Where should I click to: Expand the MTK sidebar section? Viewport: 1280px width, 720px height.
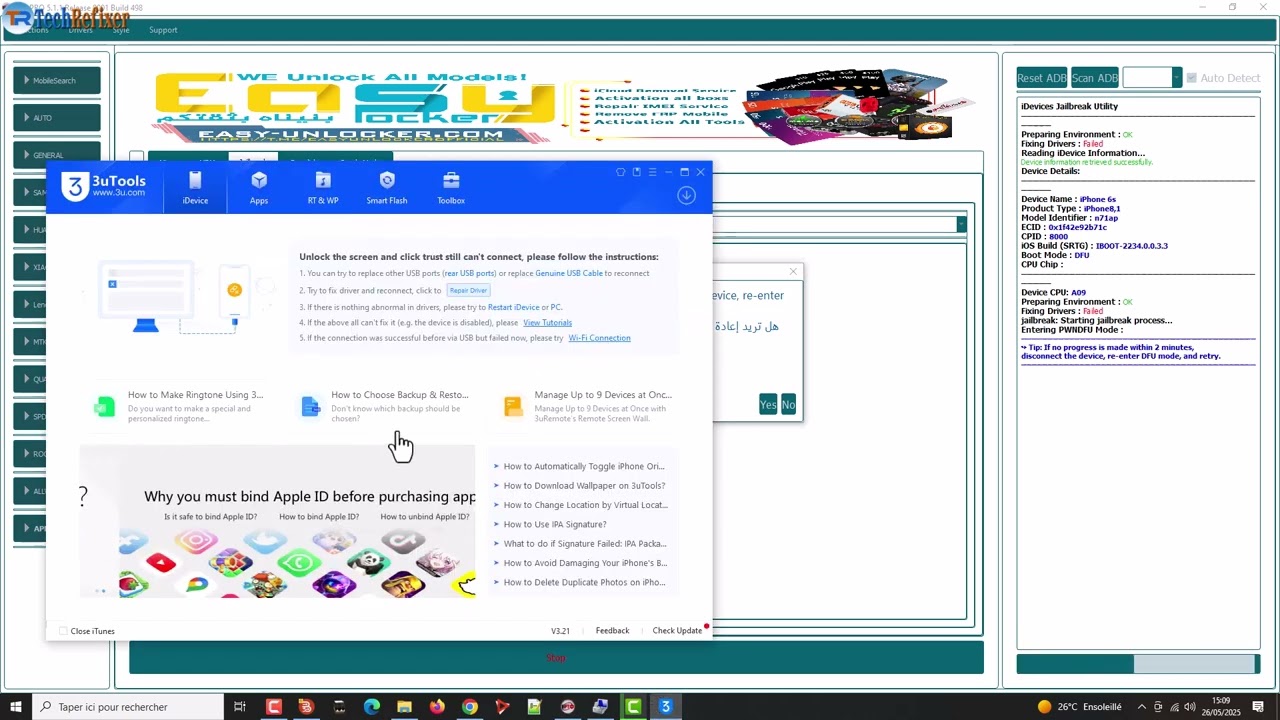click(28, 342)
